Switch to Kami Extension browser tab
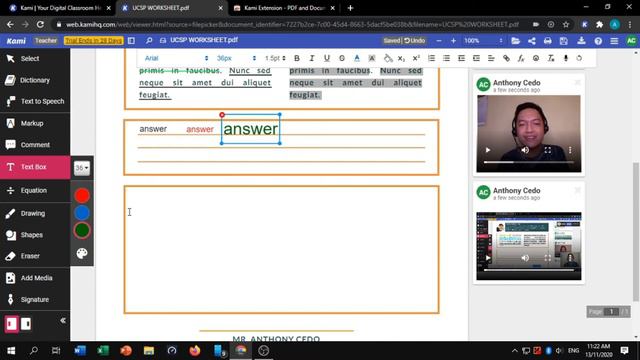This screenshot has width=640, height=360. click(x=284, y=8)
